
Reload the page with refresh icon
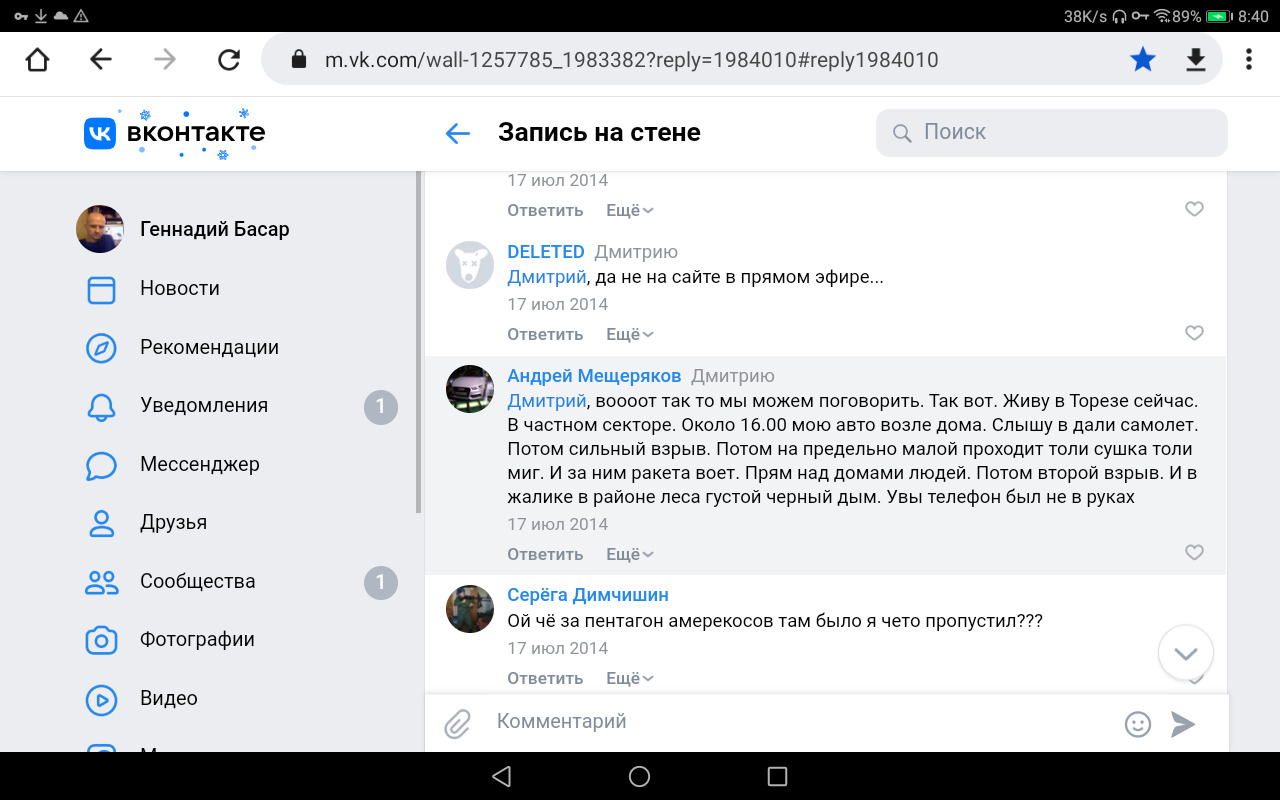point(229,60)
